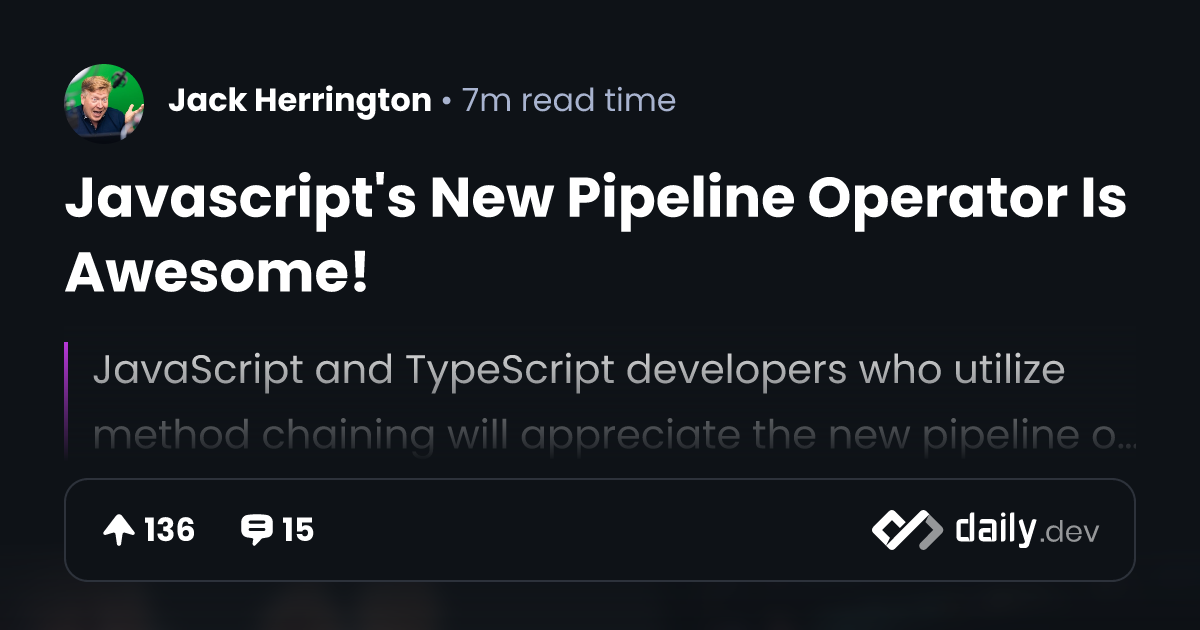1200x630 pixels.
Task: Click the upvote arrow icon
Action: click(119, 530)
